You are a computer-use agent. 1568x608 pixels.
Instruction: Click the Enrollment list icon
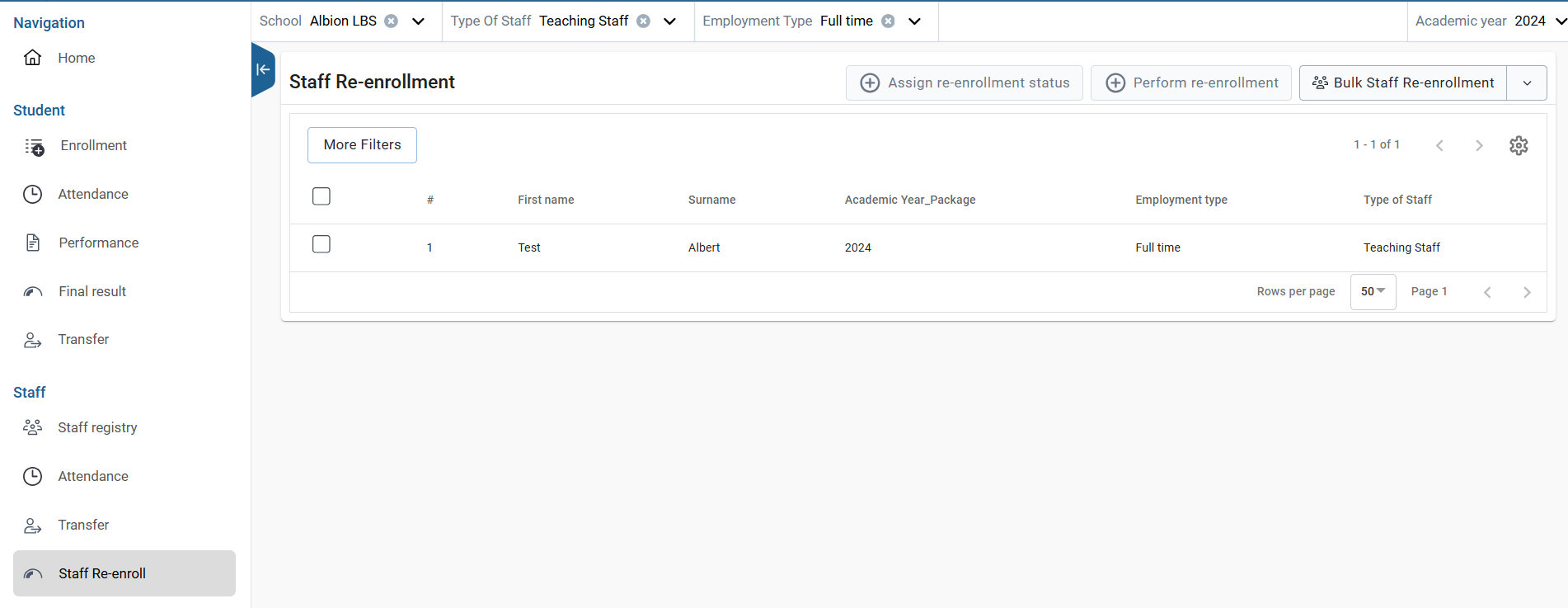34,146
